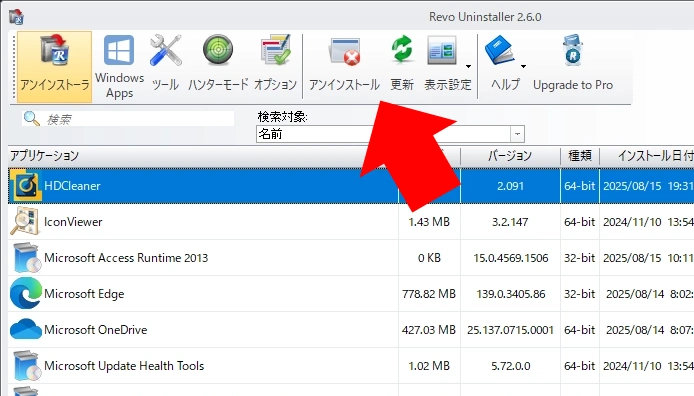This screenshot has width=694, height=396.
Task: Click install date 2025/08/15 10:11
Action: coord(647,258)
